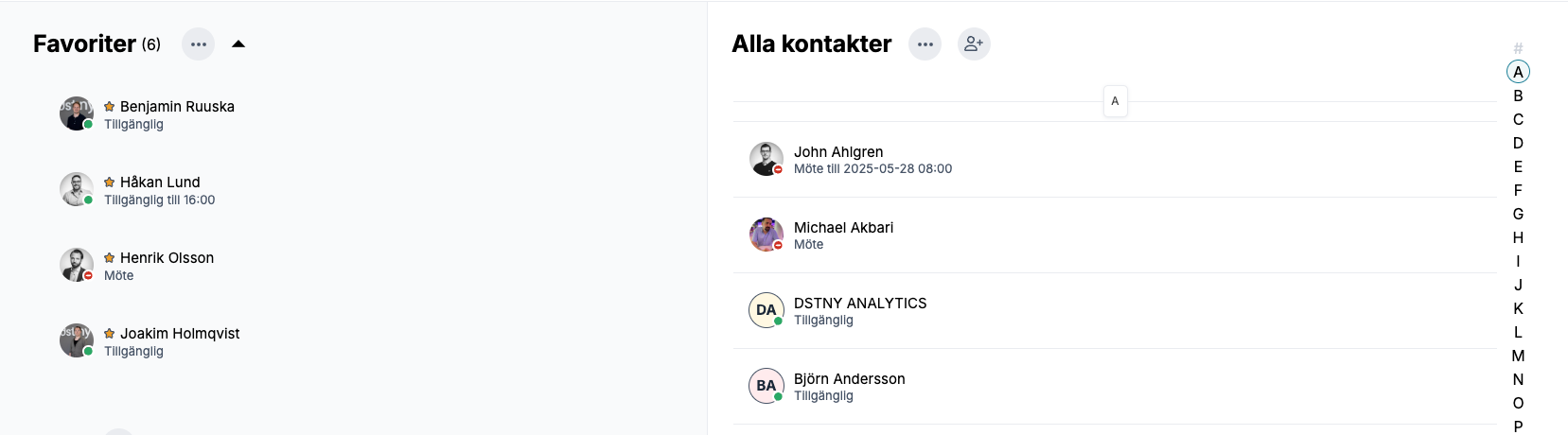The width and height of the screenshot is (1568, 435).
Task: Click the DA initials avatar
Action: [x=766, y=310]
